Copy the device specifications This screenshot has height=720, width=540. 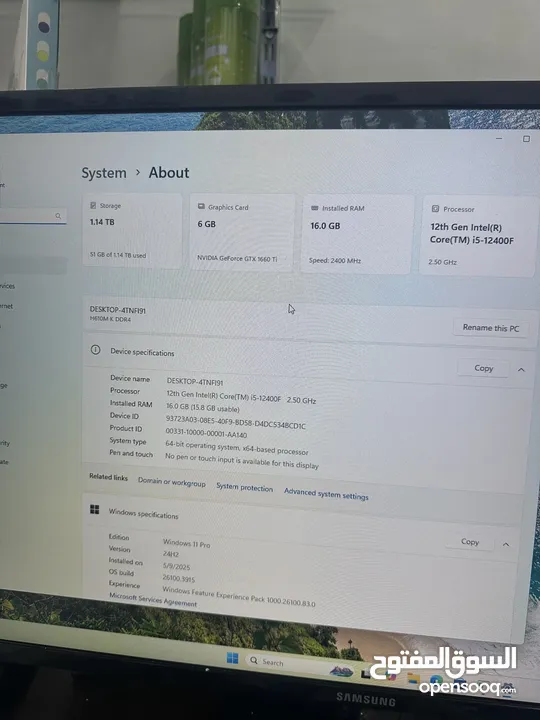[484, 368]
